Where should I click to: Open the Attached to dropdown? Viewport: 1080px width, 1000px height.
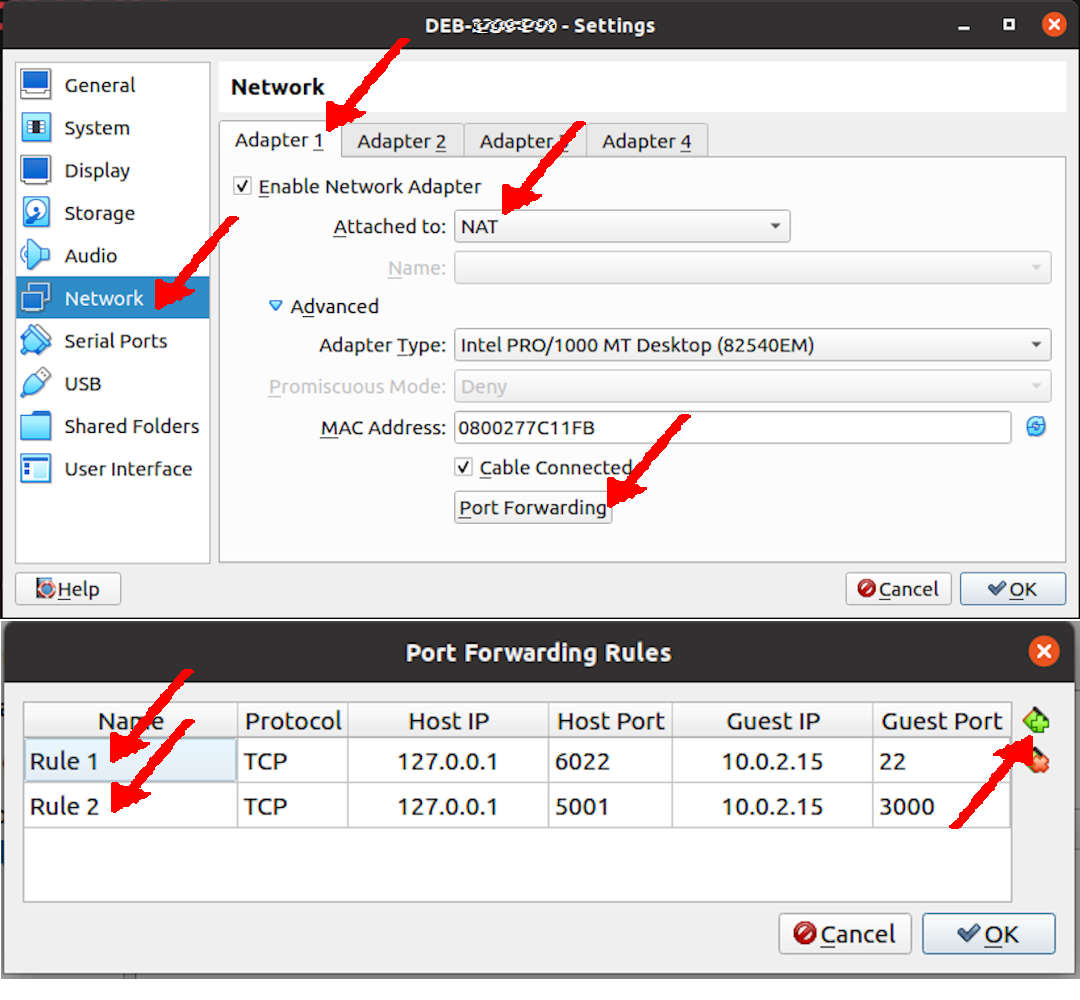(x=777, y=226)
